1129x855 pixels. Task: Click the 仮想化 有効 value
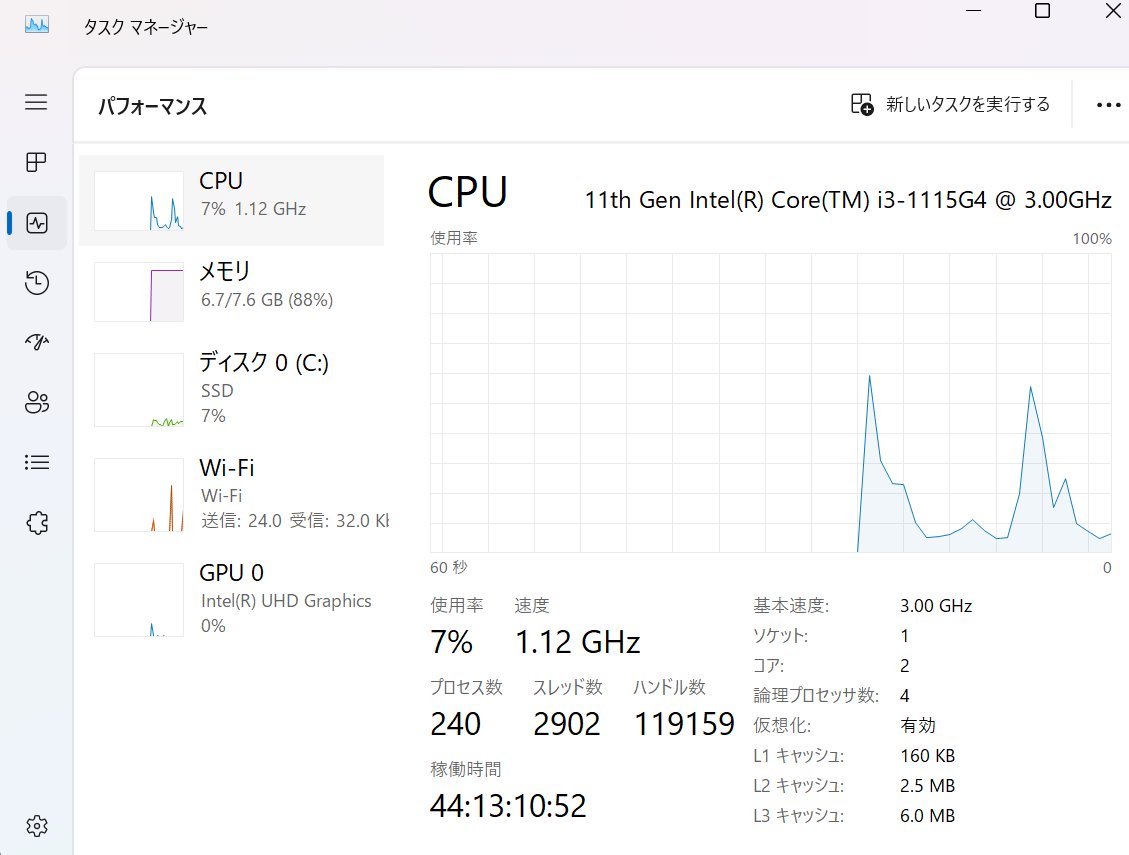coord(917,725)
